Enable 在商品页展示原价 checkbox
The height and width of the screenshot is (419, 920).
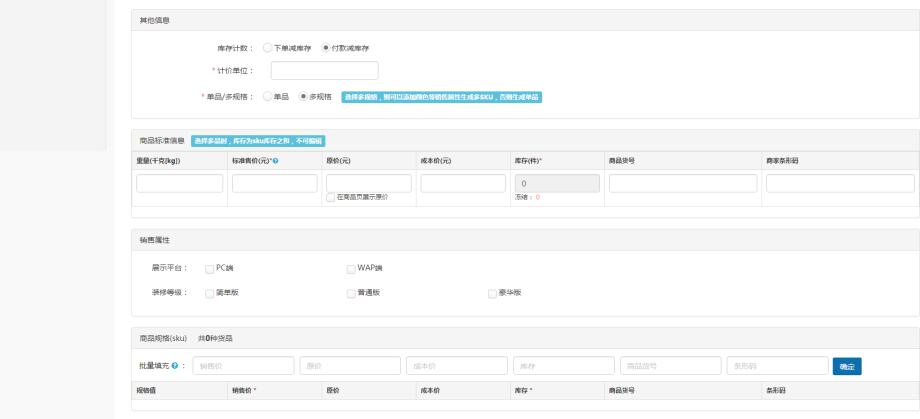click(x=331, y=198)
